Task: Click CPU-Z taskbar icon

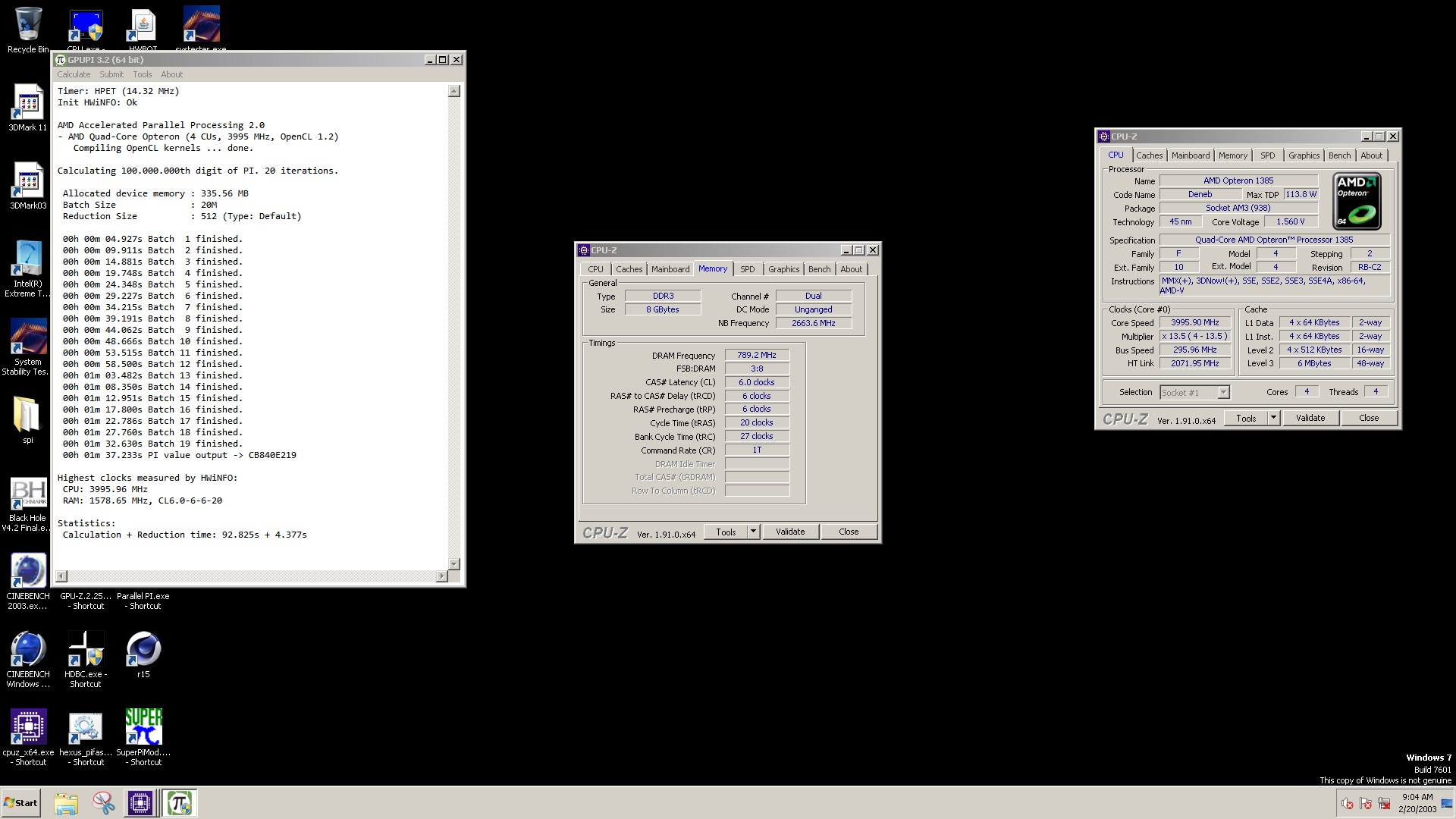Action: click(x=140, y=803)
